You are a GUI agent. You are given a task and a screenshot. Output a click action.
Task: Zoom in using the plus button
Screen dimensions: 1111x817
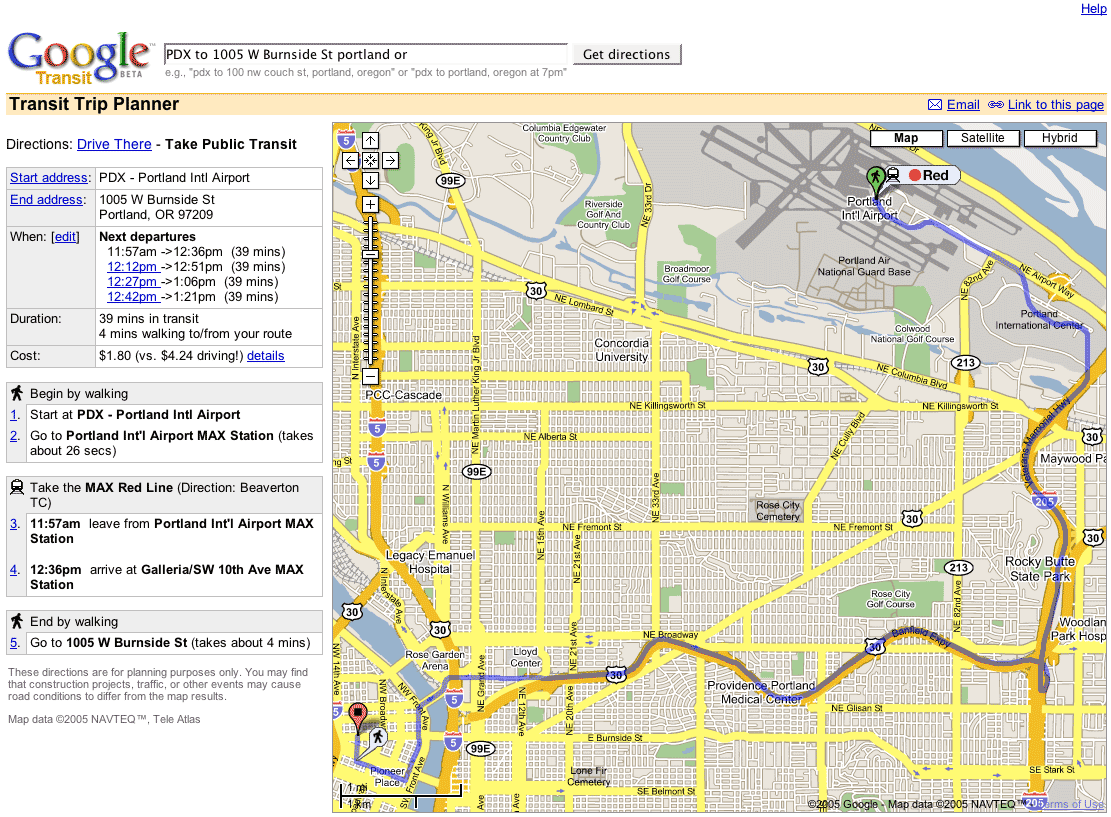(x=370, y=204)
